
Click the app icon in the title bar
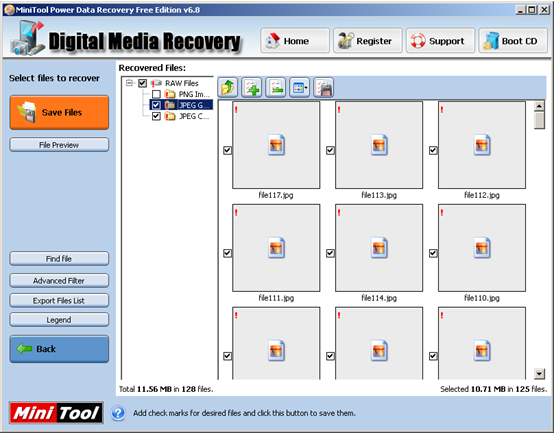[9, 10]
